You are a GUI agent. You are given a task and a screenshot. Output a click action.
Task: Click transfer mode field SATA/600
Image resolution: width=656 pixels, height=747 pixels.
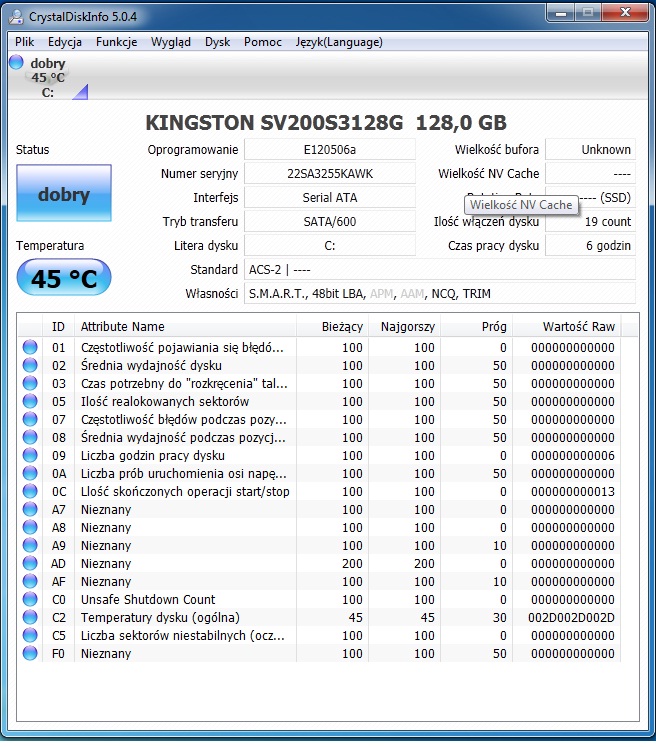point(330,222)
